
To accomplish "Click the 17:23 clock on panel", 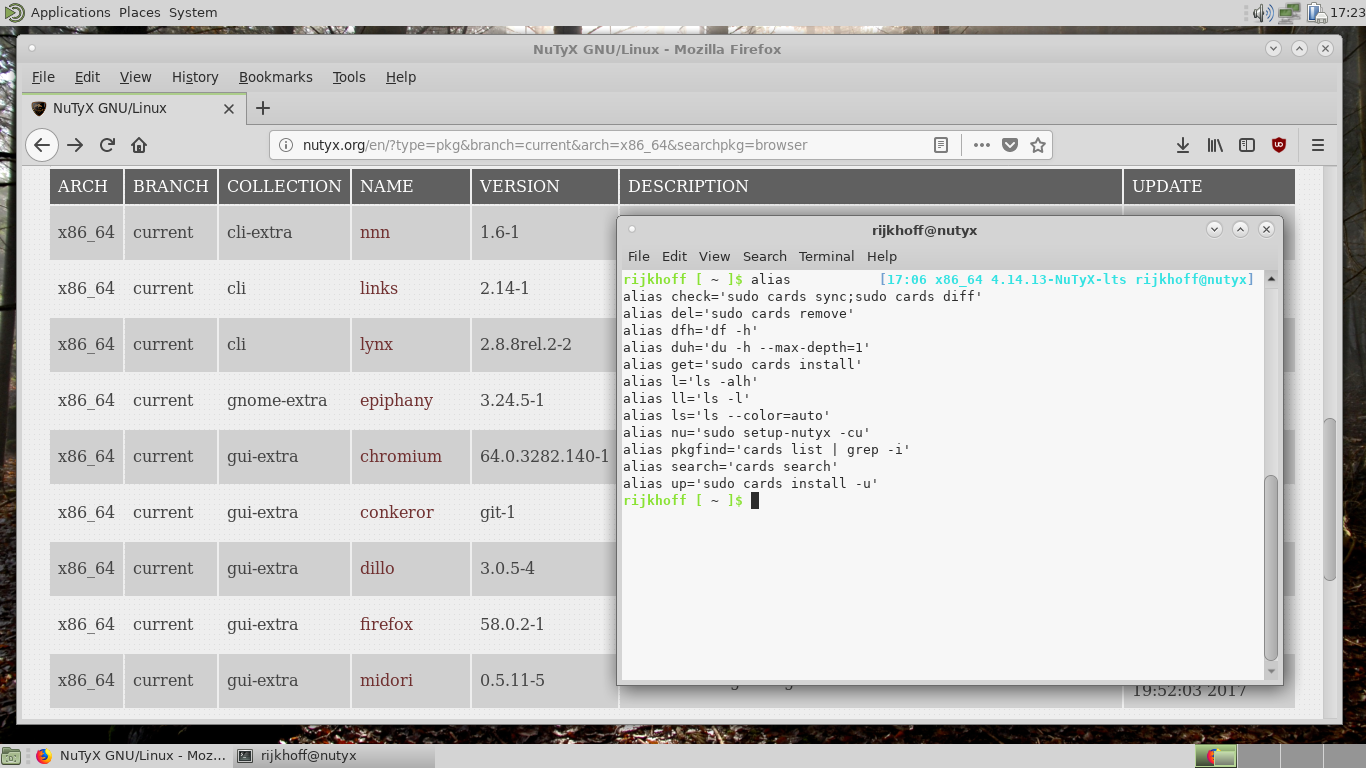I will tap(1347, 13).
